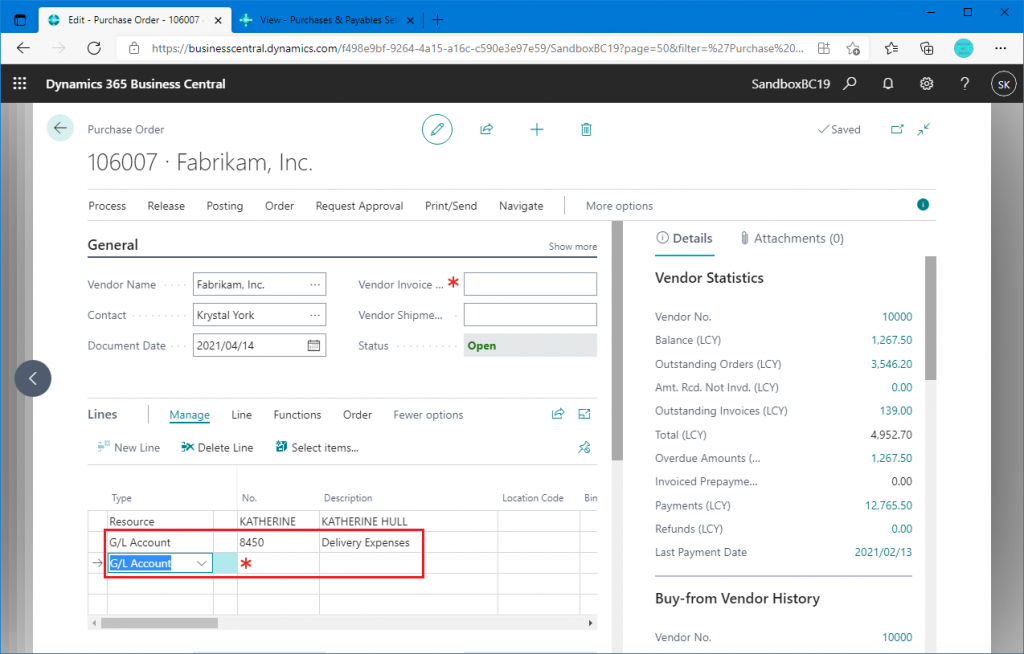
Task: Switch to Purchases & Payables Setup browser tab
Action: coord(327,20)
